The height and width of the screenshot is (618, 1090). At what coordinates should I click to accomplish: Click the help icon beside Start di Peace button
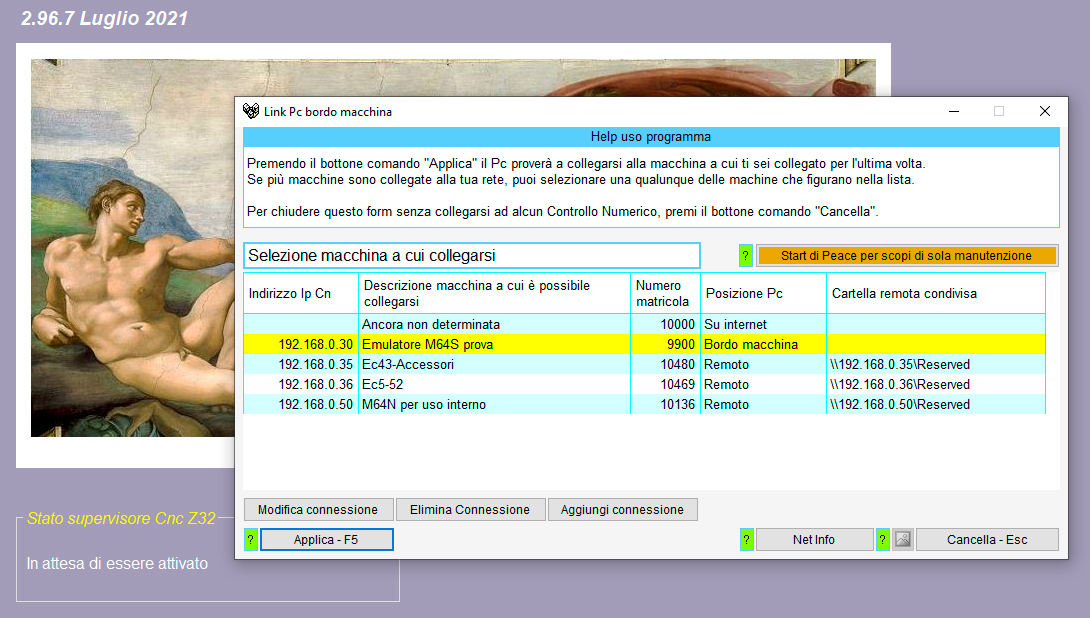[x=745, y=256]
